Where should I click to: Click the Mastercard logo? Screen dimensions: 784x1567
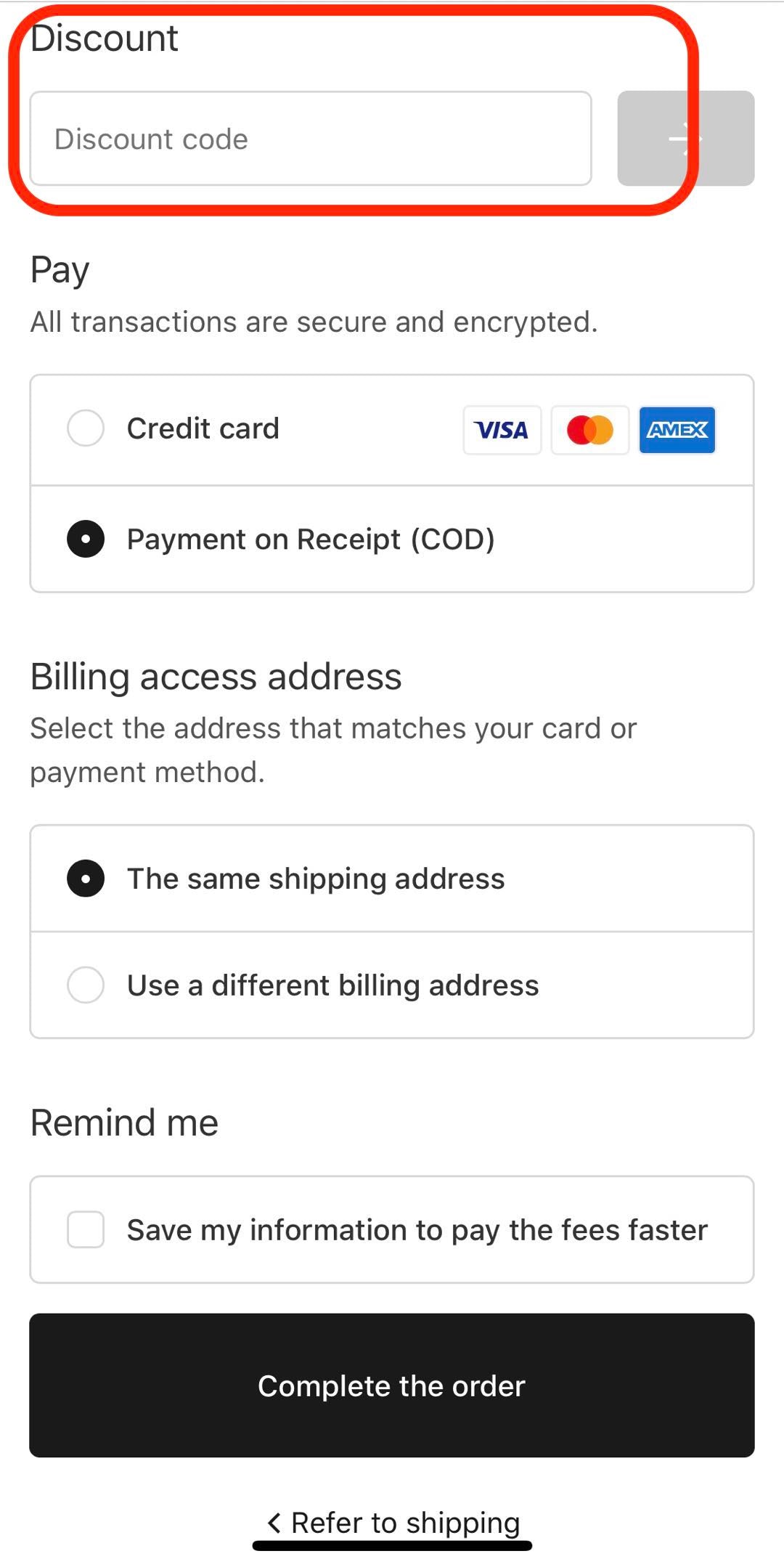tap(589, 430)
